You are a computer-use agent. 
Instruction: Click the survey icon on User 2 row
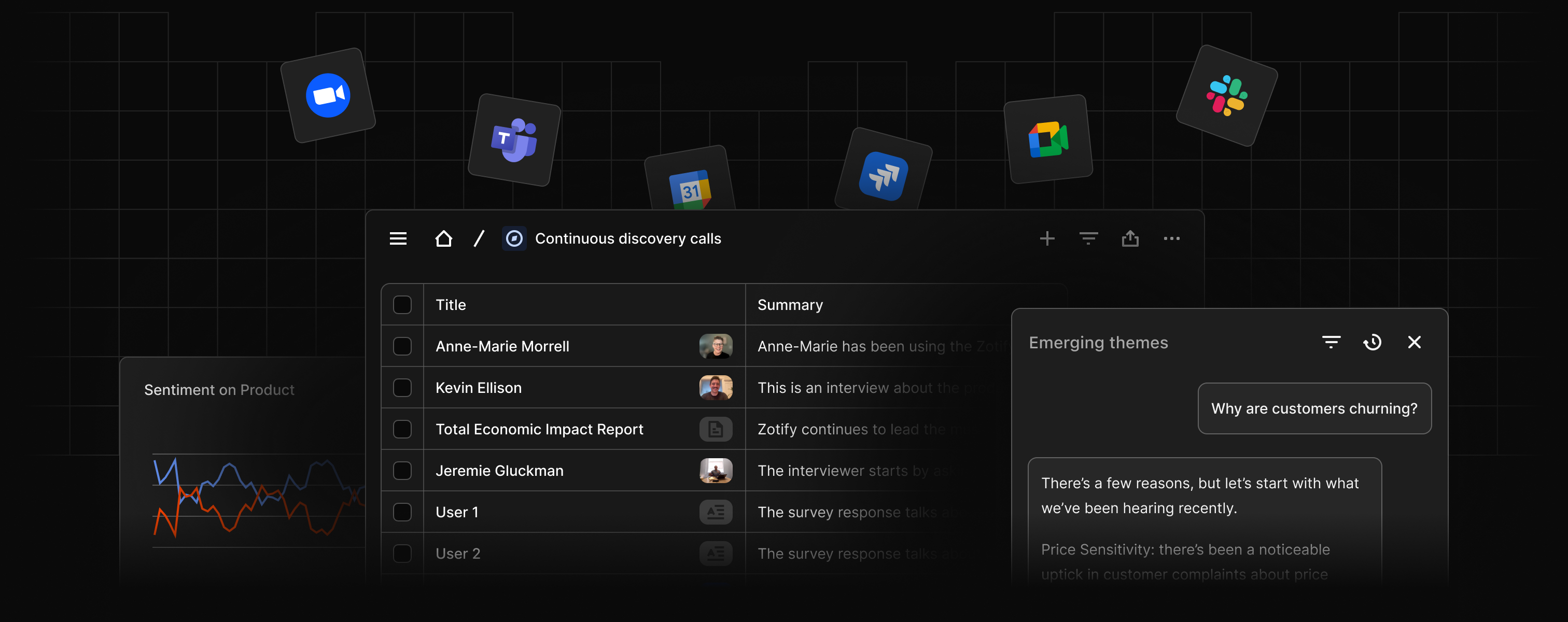click(716, 553)
